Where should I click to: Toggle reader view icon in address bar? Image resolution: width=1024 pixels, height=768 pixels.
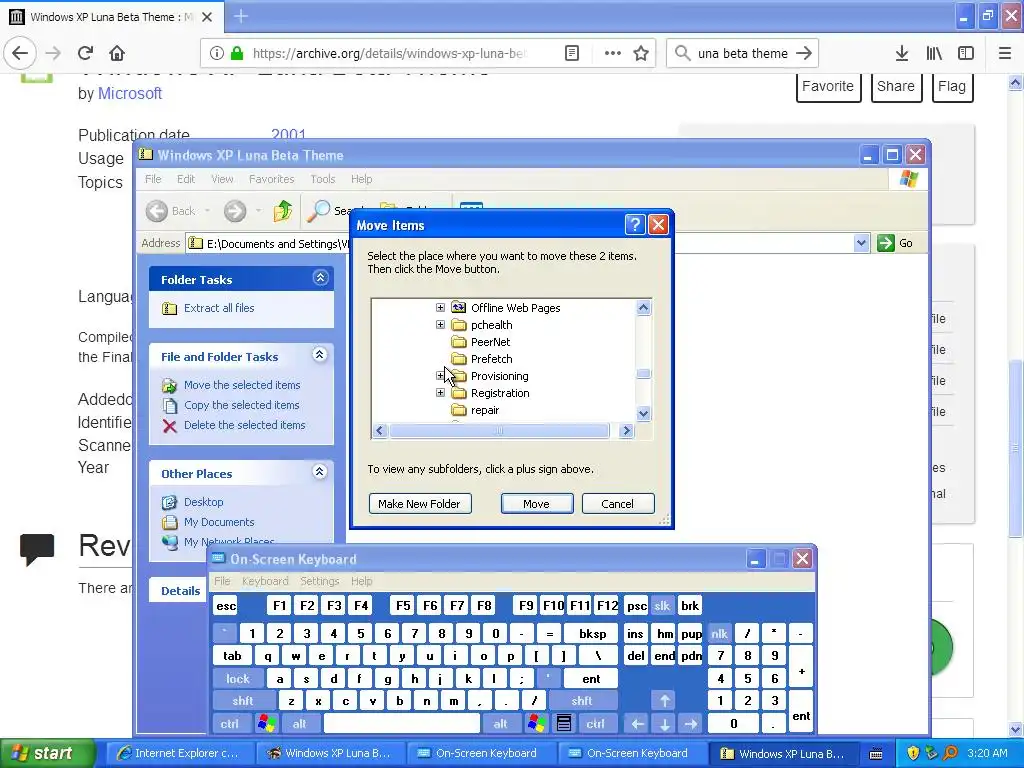(571, 53)
